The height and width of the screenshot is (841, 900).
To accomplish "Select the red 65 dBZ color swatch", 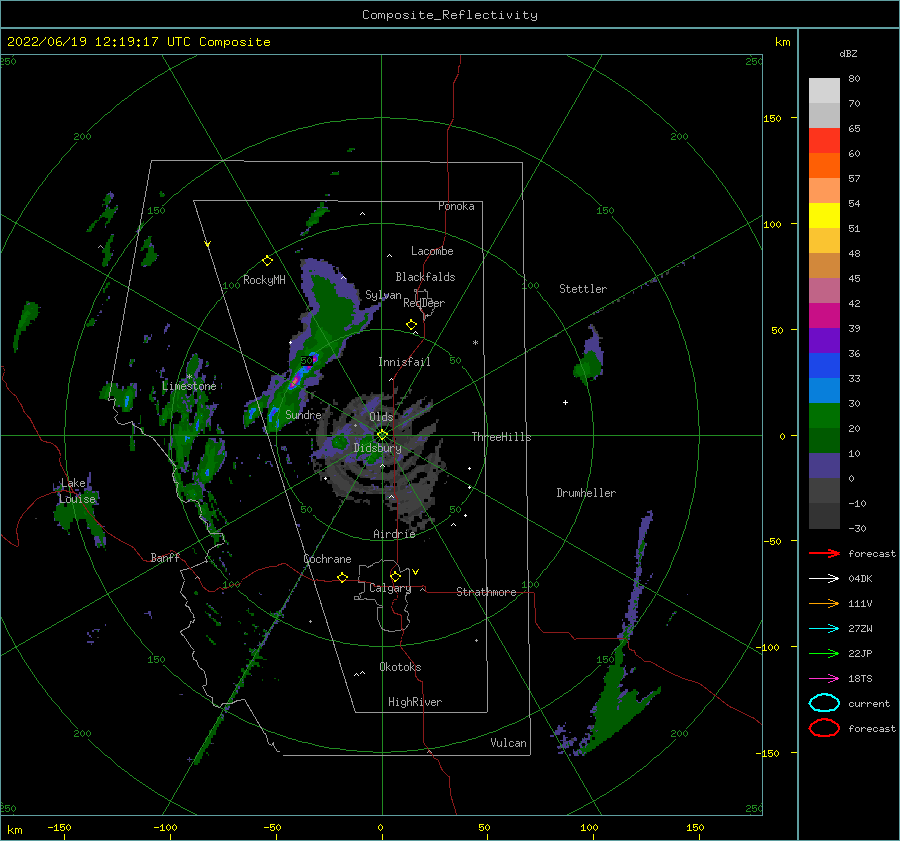I will coord(824,140).
